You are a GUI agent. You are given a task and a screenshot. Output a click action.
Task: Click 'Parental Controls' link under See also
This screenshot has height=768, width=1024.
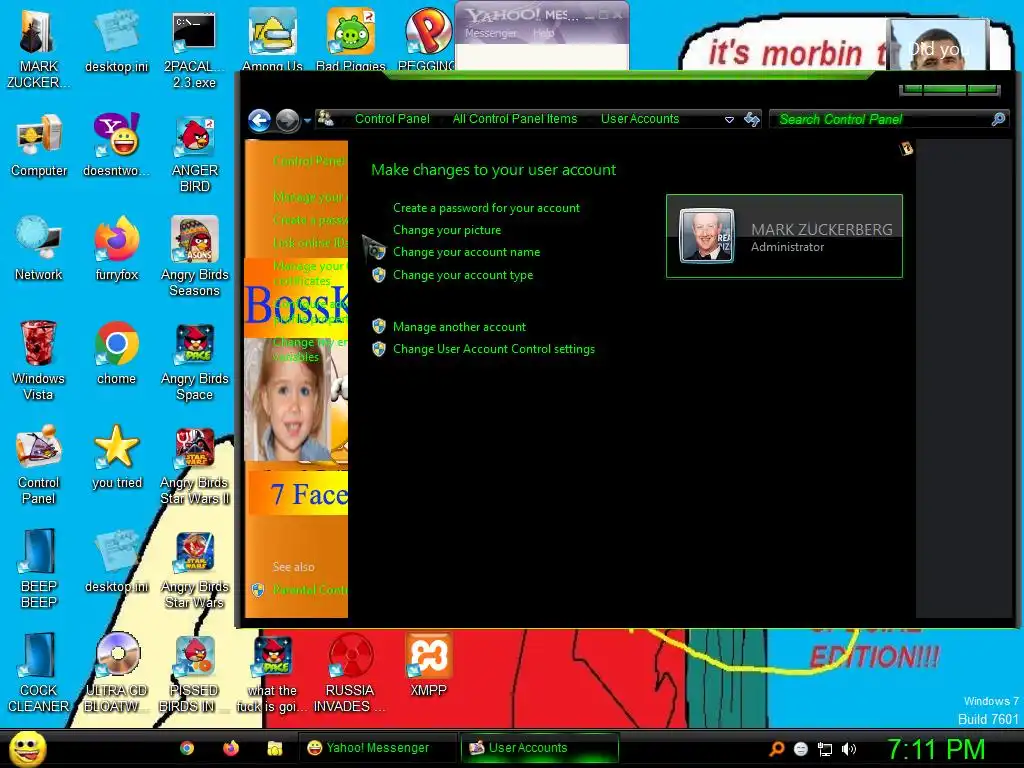pyautogui.click(x=310, y=590)
